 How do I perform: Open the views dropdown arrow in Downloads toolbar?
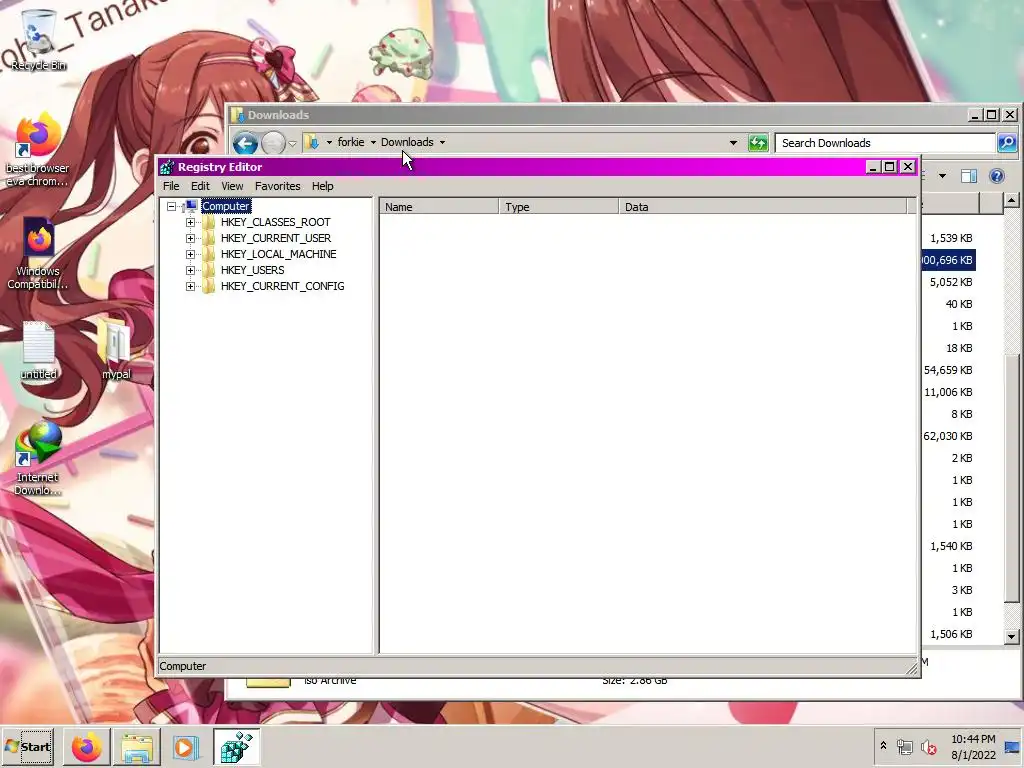pyautogui.click(x=942, y=176)
